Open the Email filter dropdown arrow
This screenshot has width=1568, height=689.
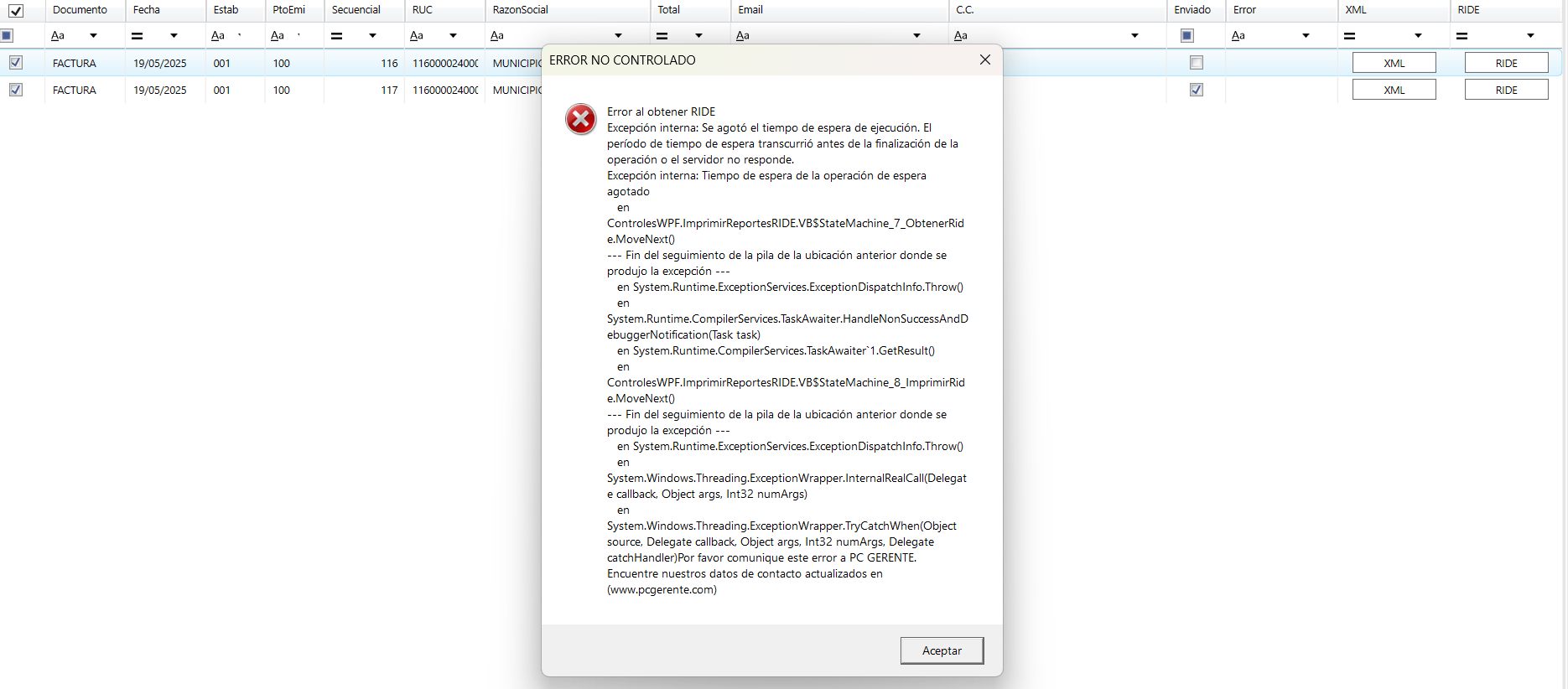(x=916, y=35)
